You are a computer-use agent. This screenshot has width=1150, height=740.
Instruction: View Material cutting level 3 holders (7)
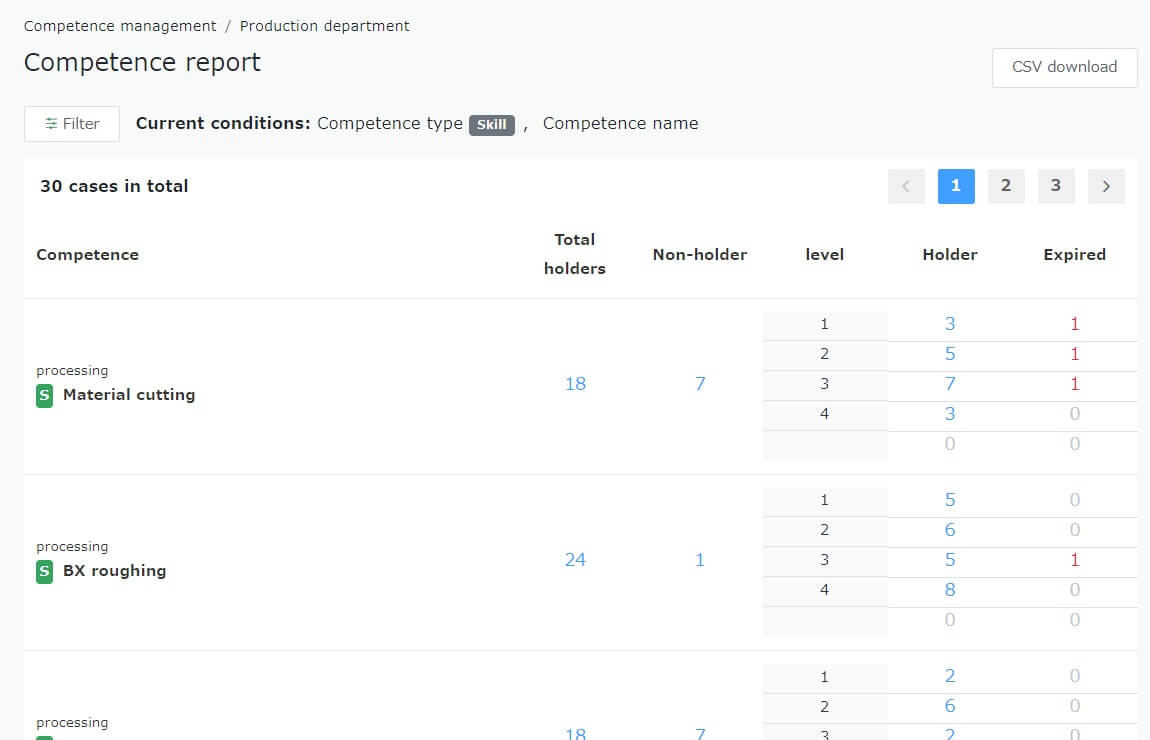pos(950,384)
